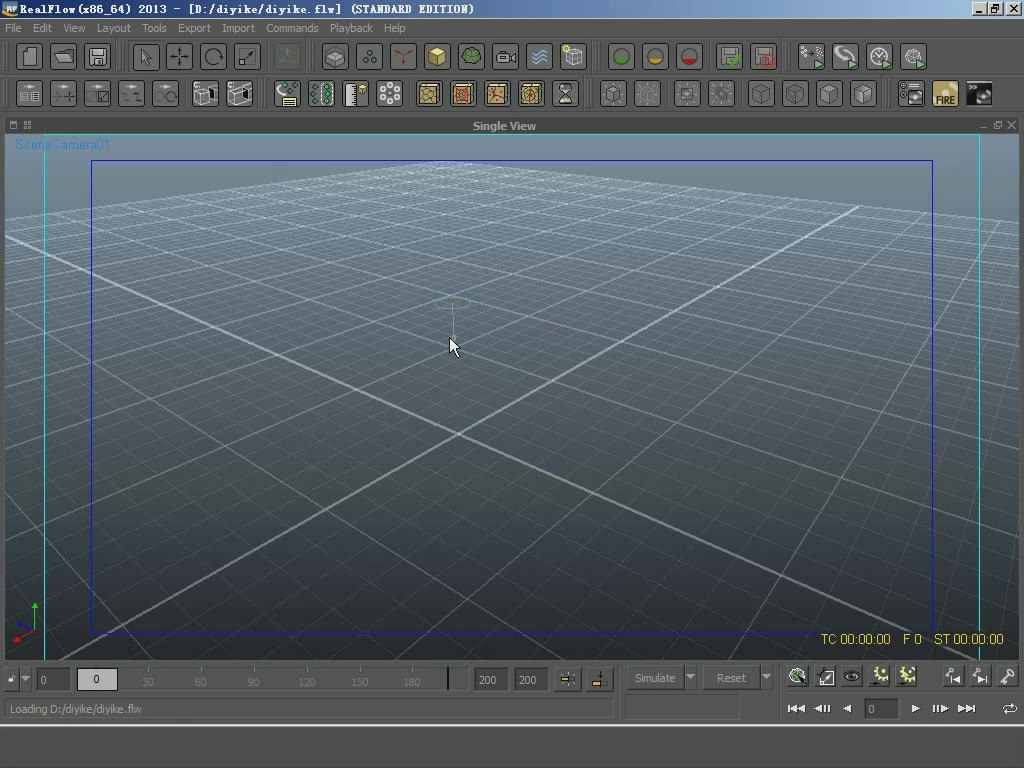Step back one frame
This screenshot has width=1024, height=768.
tap(822, 709)
